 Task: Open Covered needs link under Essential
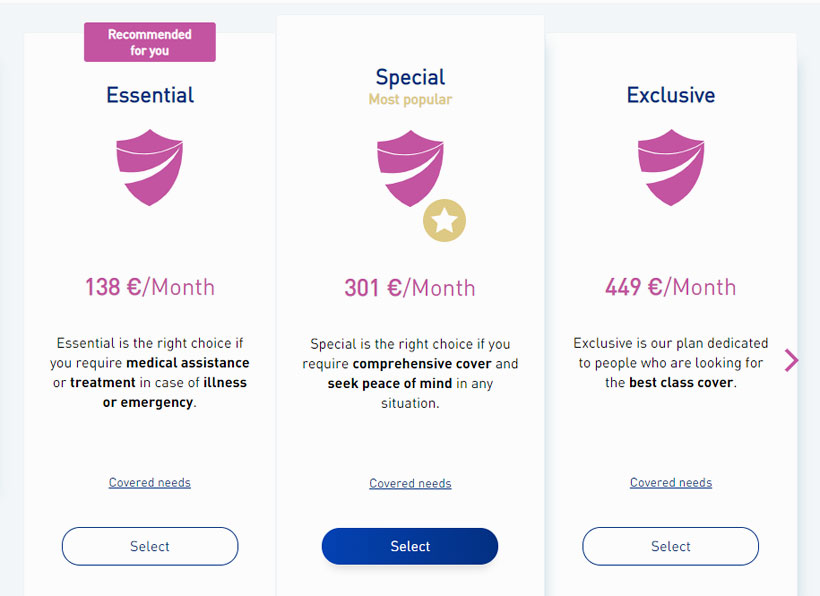click(x=150, y=483)
